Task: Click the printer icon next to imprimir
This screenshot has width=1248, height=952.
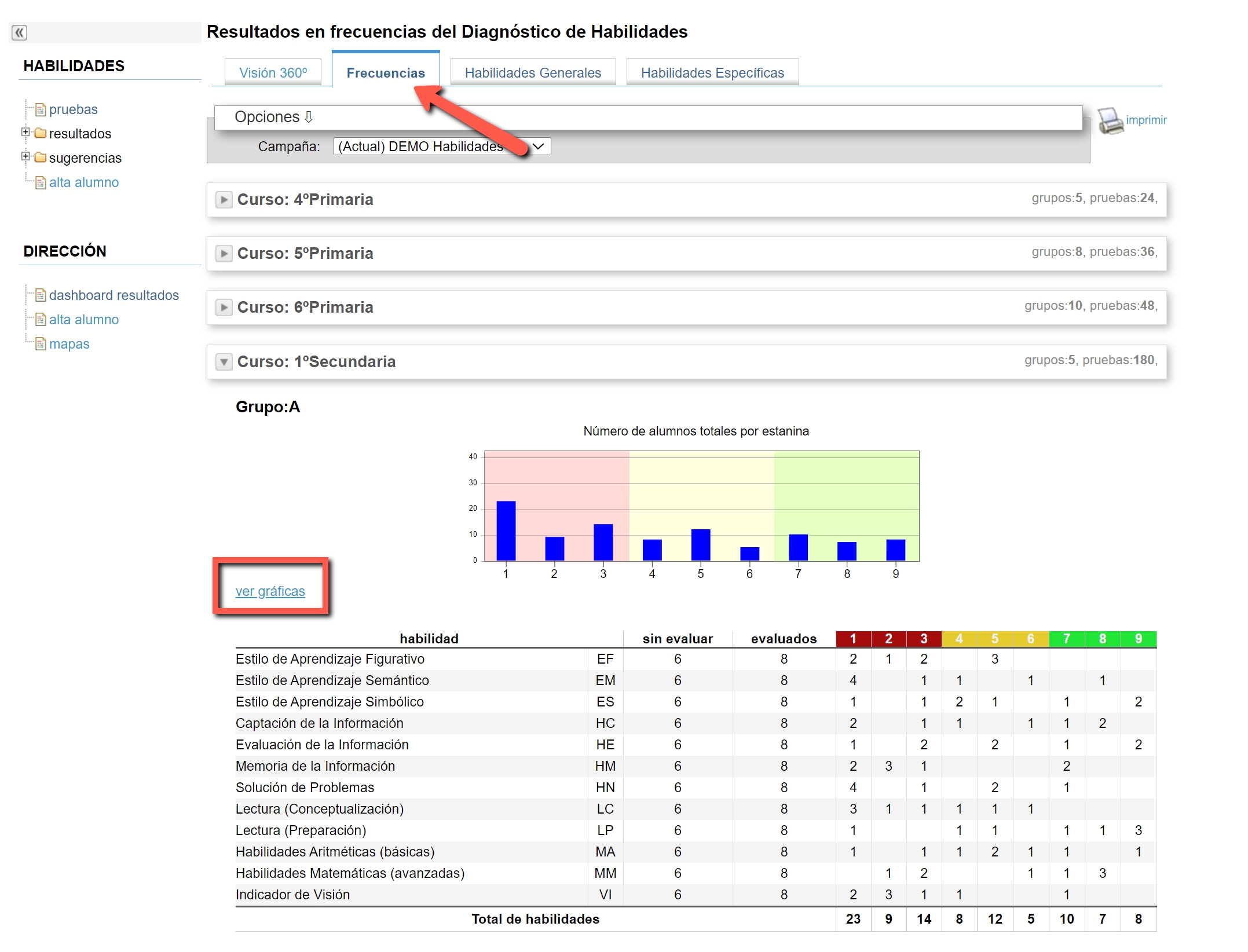Action: pos(1110,121)
